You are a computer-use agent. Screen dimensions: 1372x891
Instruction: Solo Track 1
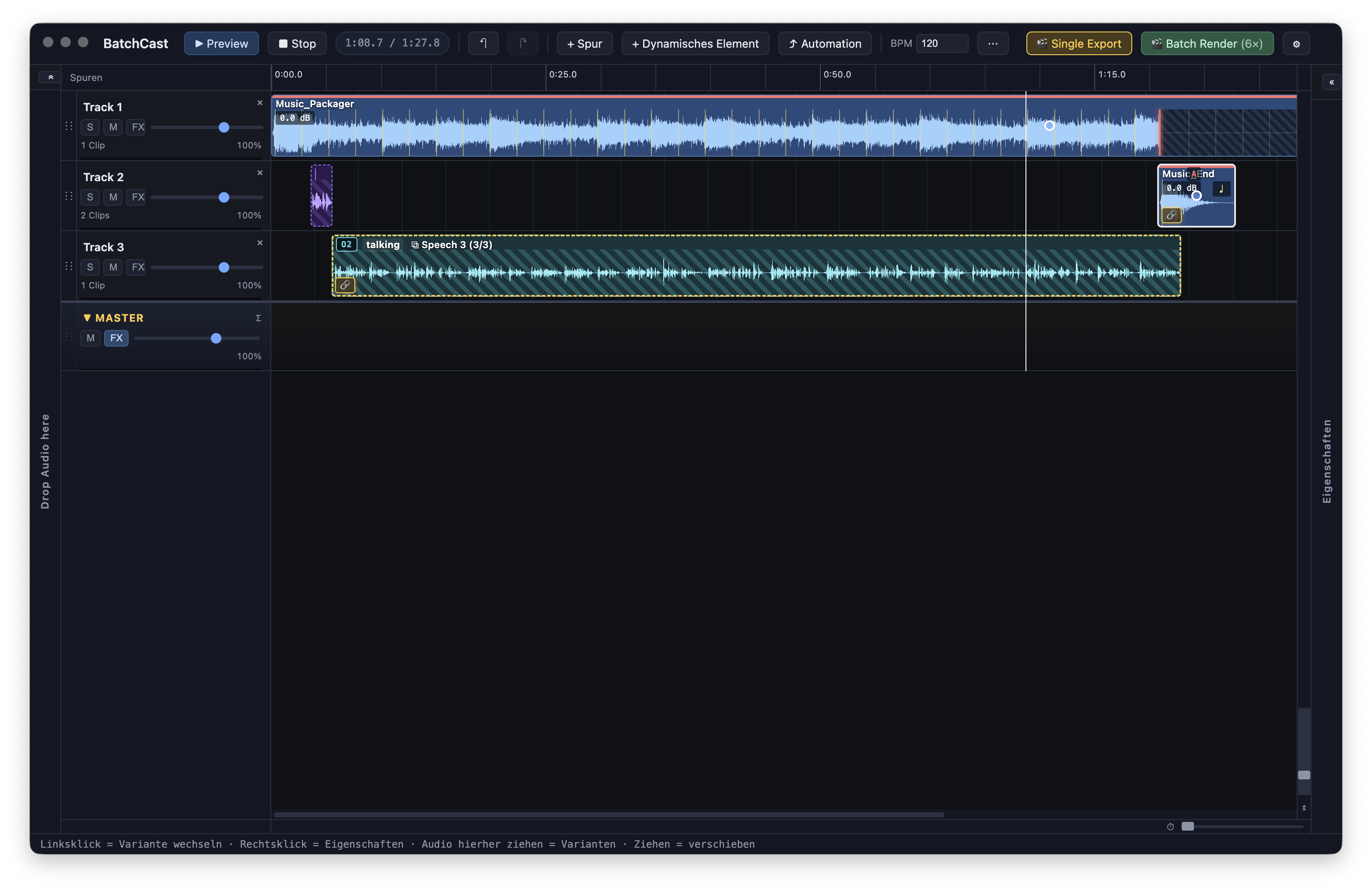click(90, 127)
